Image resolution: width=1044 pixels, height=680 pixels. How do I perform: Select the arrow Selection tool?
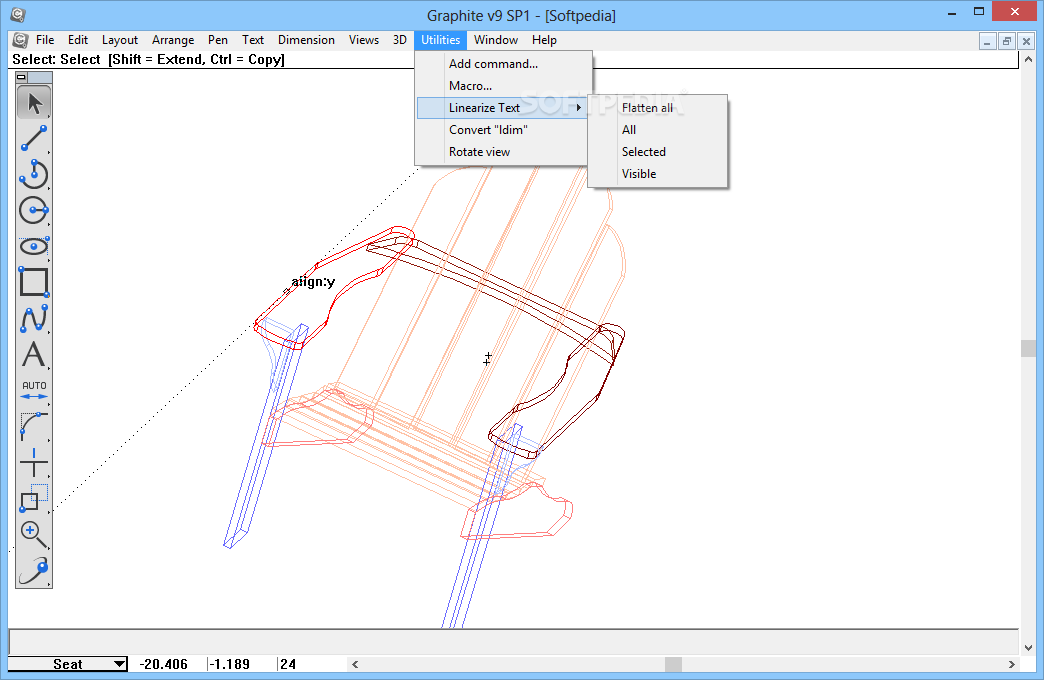click(34, 103)
